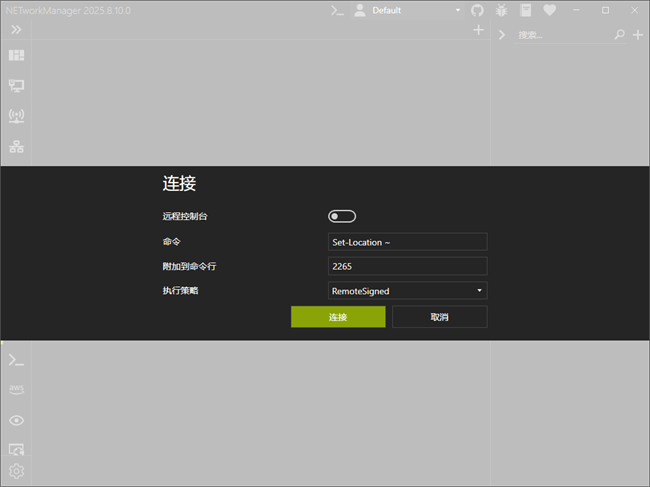The width and height of the screenshot is (650, 487).
Task: Click the heart donate icon
Action: coord(550,10)
